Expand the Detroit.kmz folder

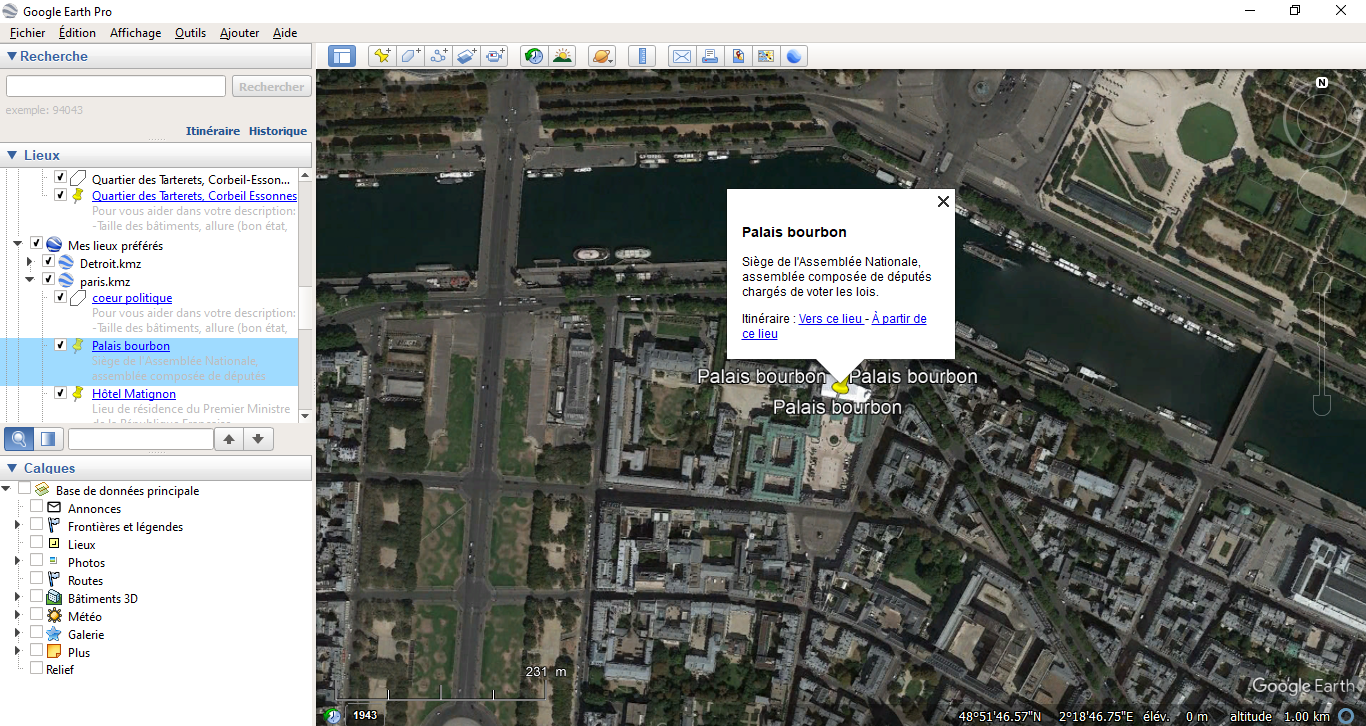[x=30, y=263]
